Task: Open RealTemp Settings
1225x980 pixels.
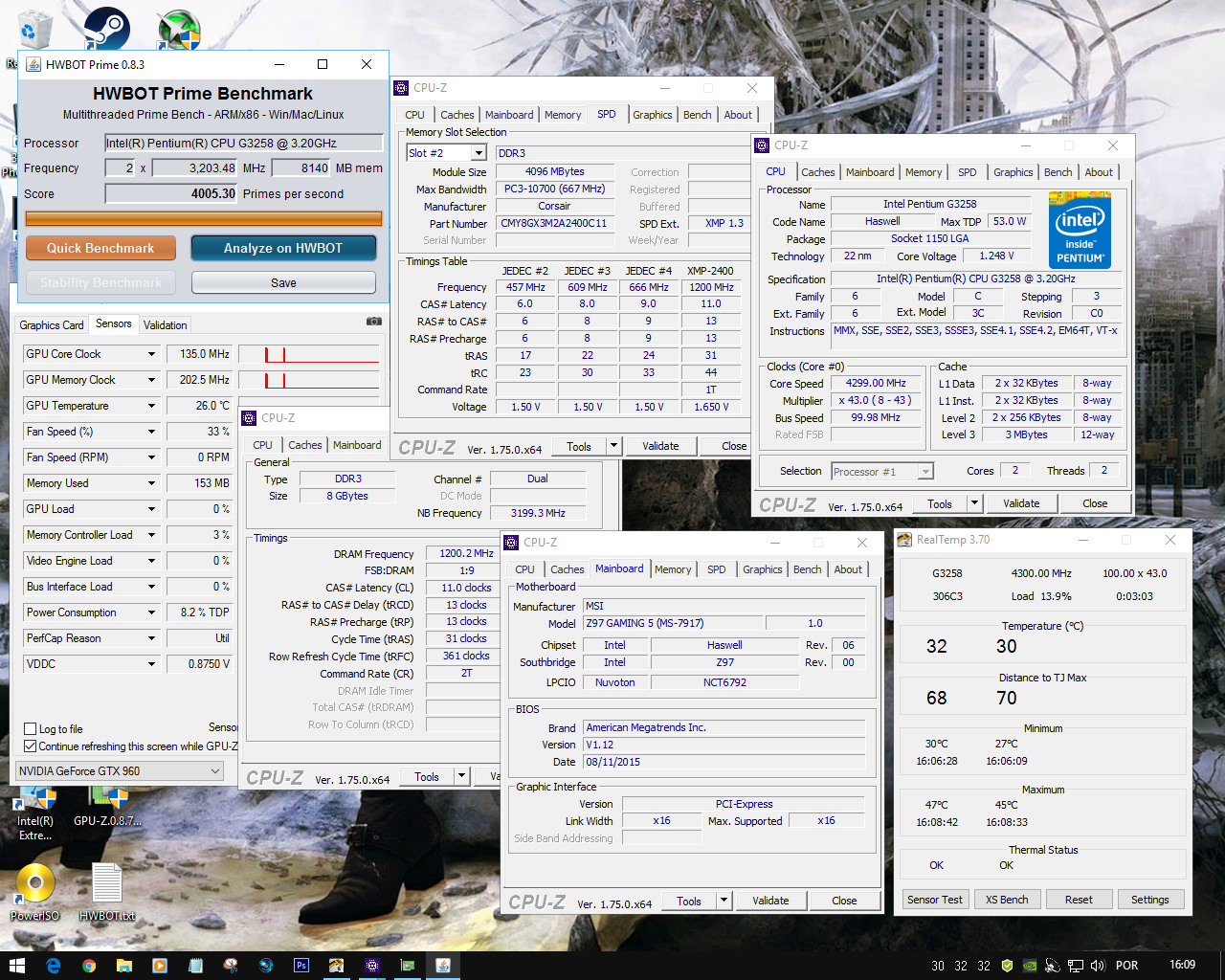Action: pos(1149,900)
